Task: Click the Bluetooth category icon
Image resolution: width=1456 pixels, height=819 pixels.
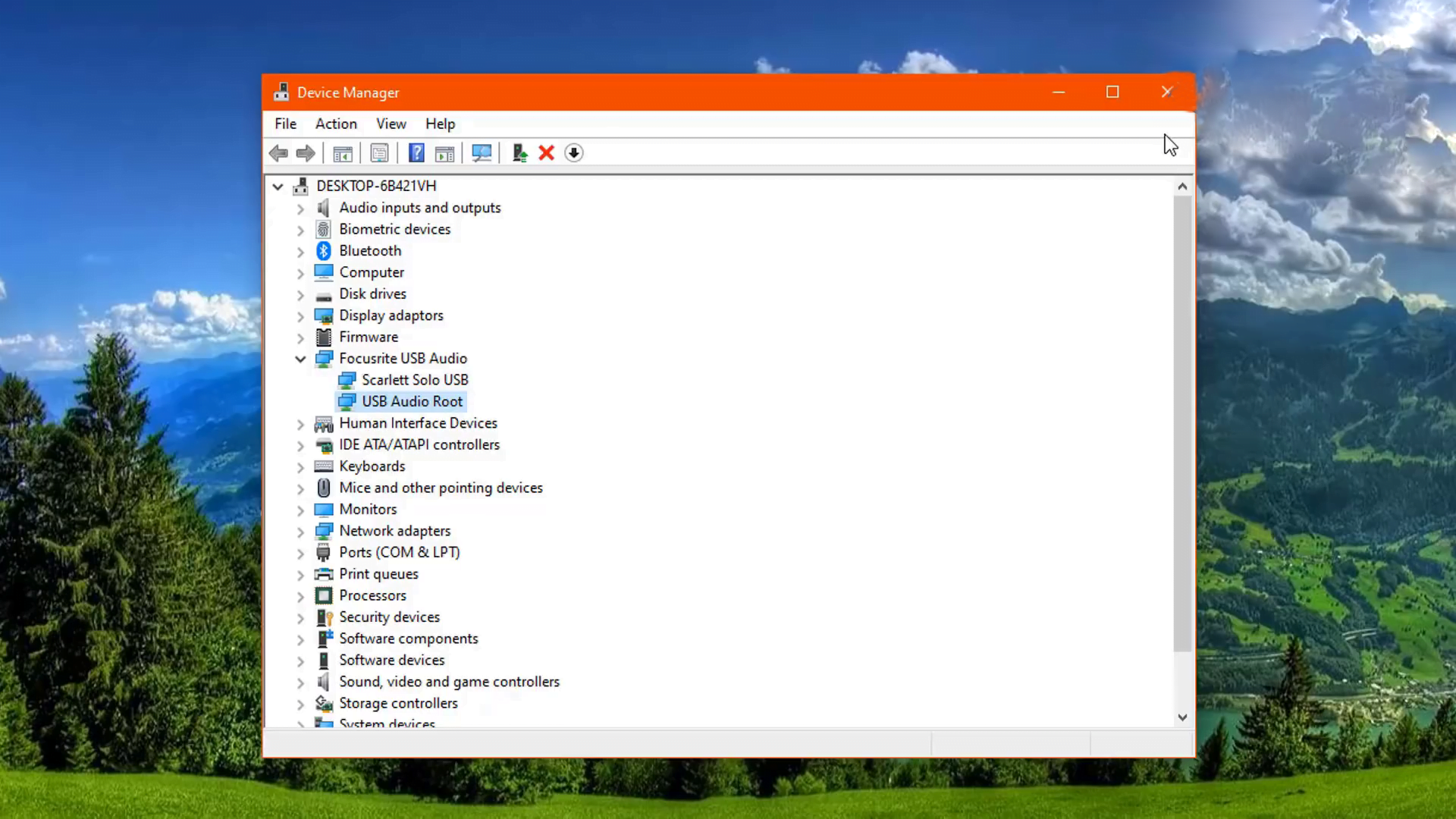Action: point(324,251)
